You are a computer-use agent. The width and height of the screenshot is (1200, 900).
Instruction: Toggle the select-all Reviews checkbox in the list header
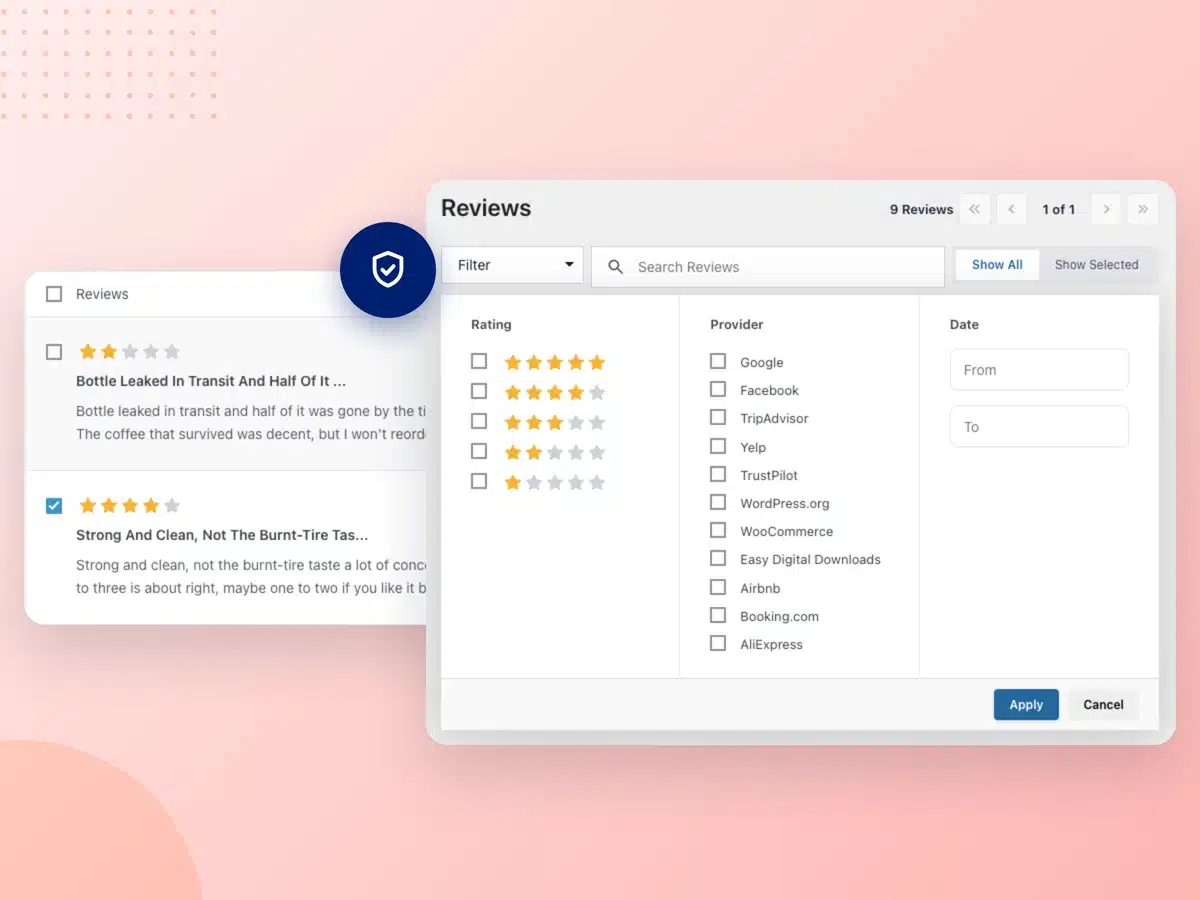(54, 294)
